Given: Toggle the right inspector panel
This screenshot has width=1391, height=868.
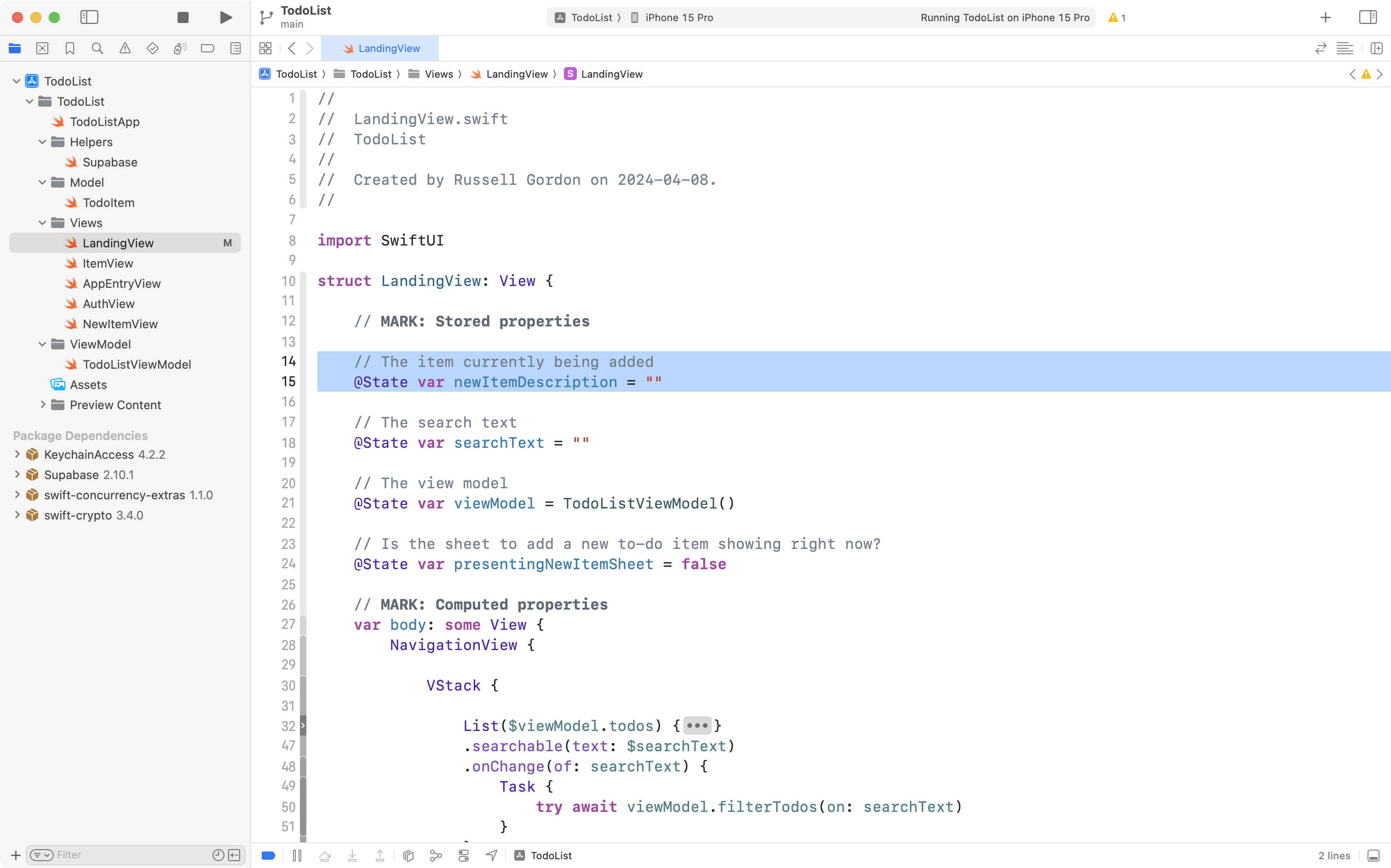Looking at the screenshot, I should [x=1368, y=17].
